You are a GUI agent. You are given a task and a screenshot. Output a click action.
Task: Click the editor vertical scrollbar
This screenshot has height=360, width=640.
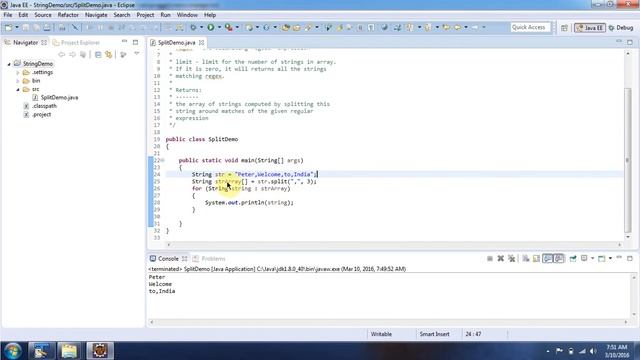[x=628, y=160]
